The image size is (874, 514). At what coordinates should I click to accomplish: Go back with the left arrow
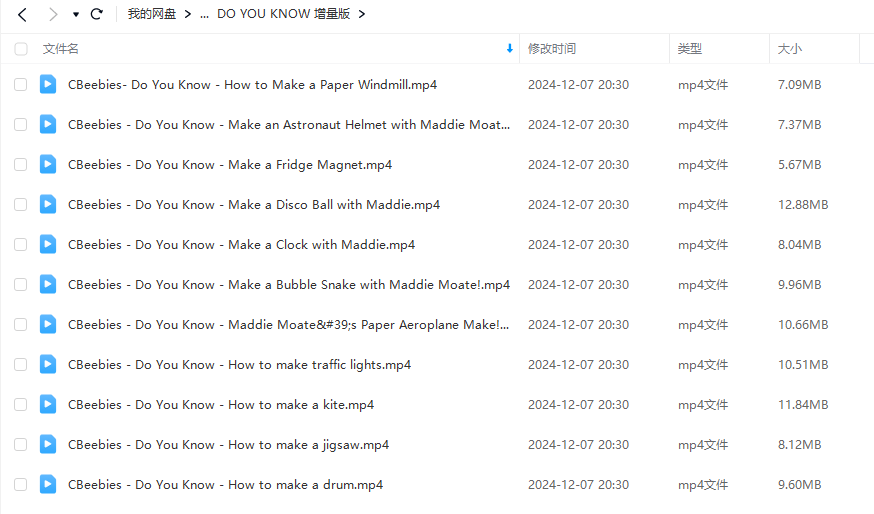tap(22, 14)
